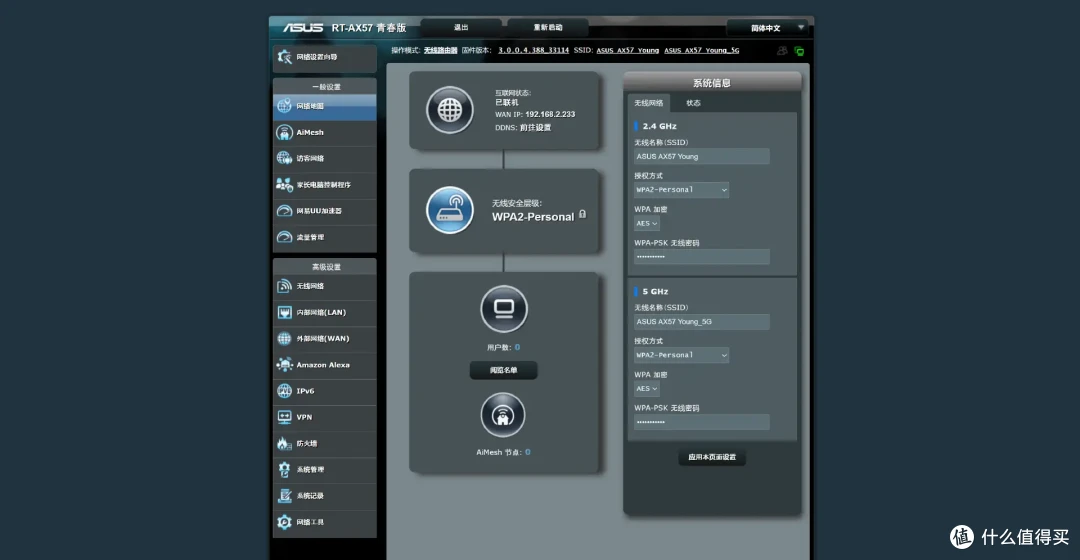This screenshot has width=1080, height=560.
Task: Click the 已联机 internet status text
Action: (x=506, y=103)
